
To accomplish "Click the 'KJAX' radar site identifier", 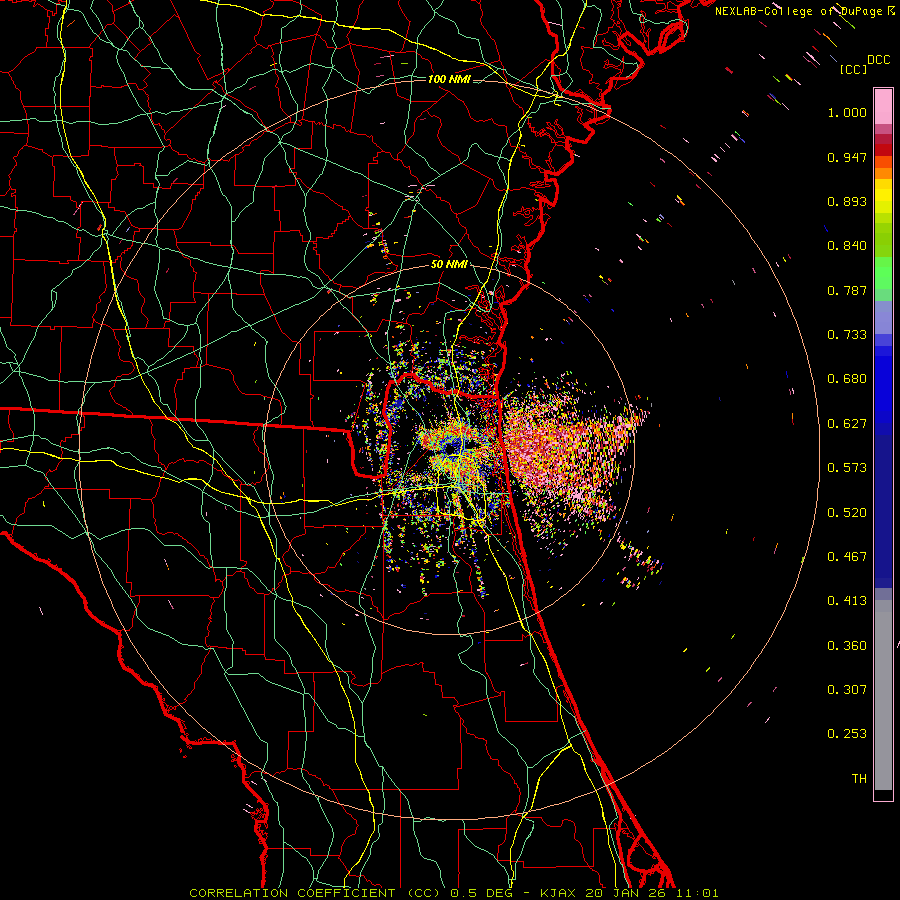I will pyautogui.click(x=560, y=893).
